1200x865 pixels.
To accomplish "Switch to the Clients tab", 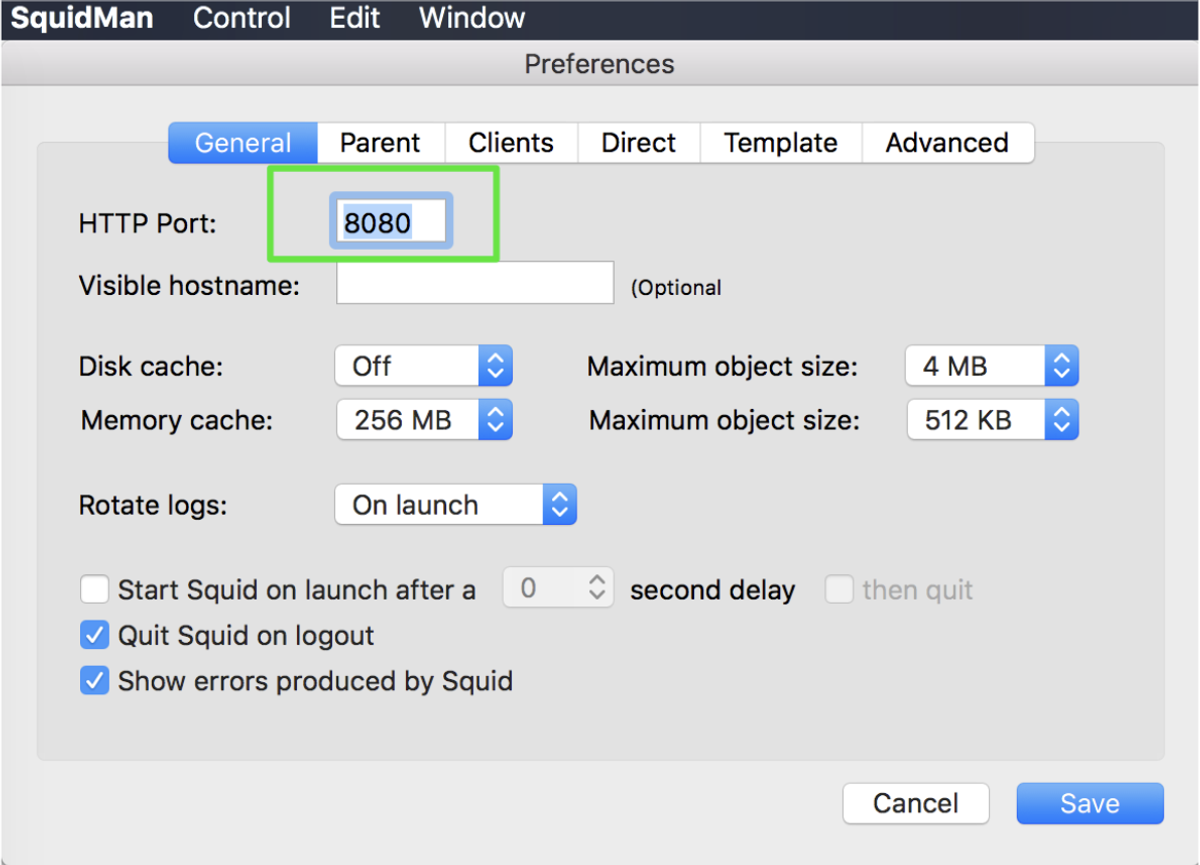I will 511,143.
